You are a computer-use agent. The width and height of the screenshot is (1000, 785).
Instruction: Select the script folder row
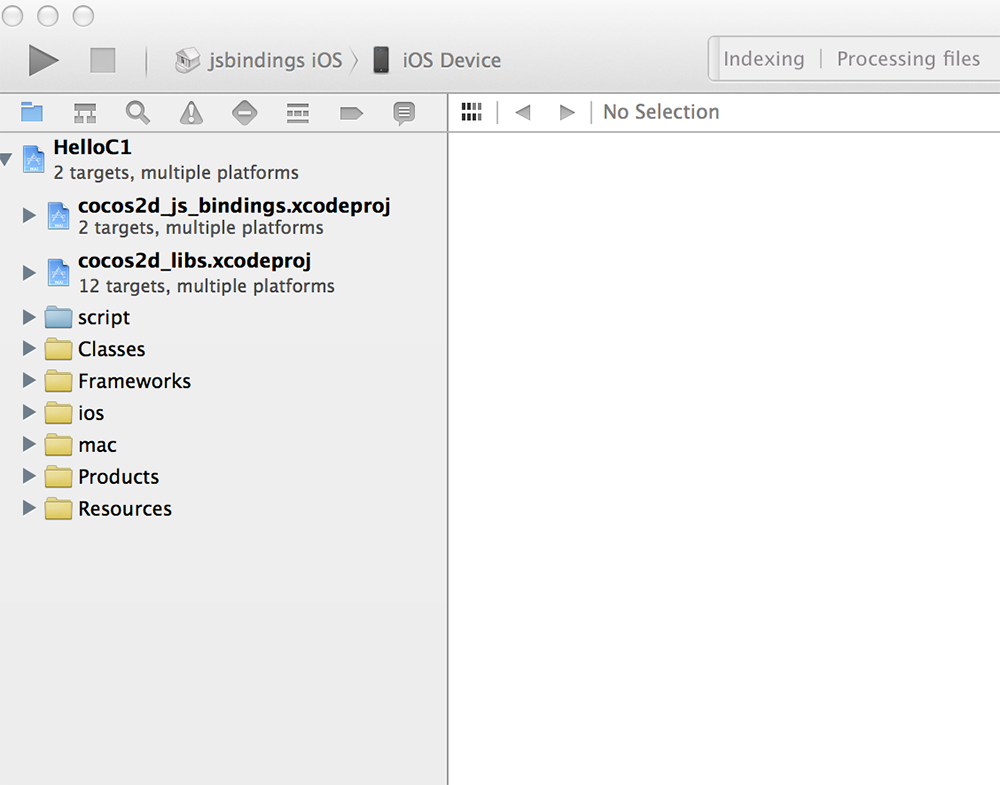coord(223,317)
